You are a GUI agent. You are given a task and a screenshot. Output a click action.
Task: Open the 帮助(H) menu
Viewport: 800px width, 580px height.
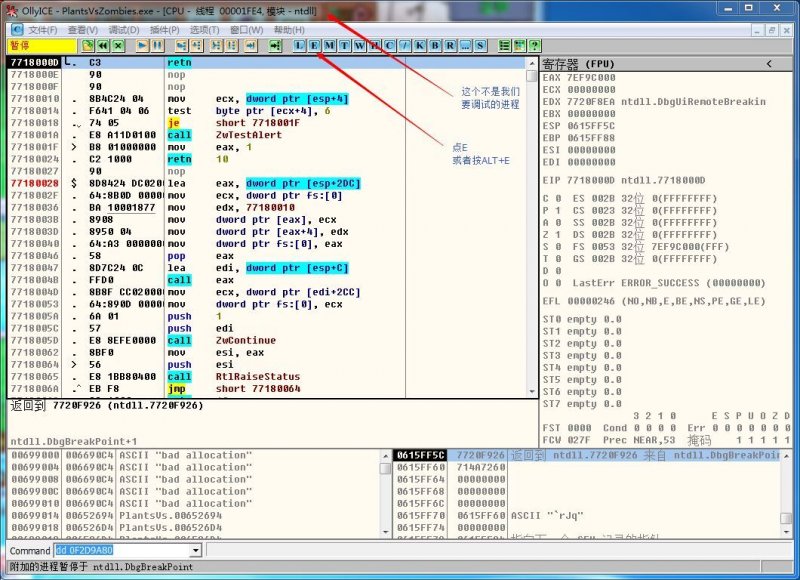point(289,30)
